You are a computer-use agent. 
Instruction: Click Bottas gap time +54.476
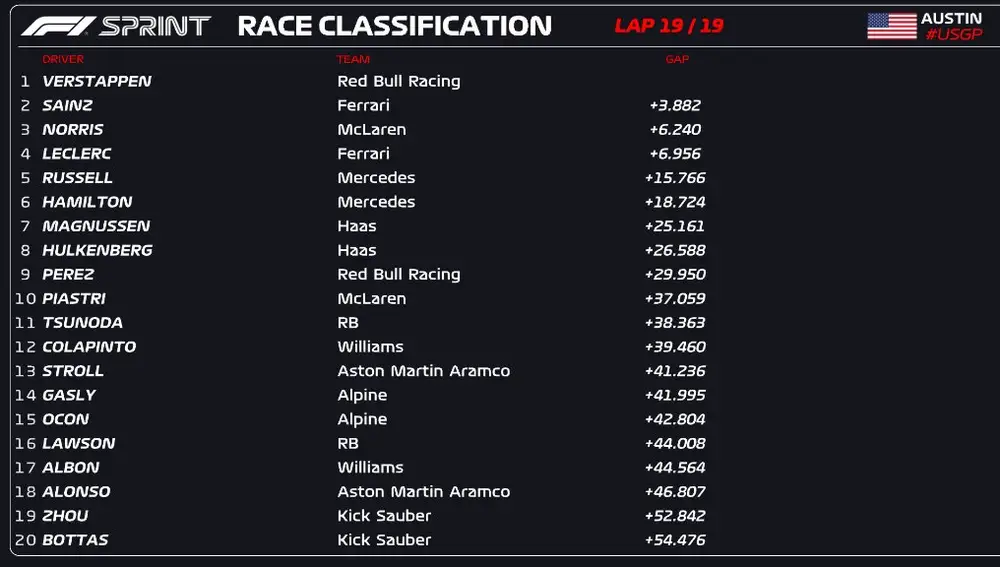click(676, 540)
